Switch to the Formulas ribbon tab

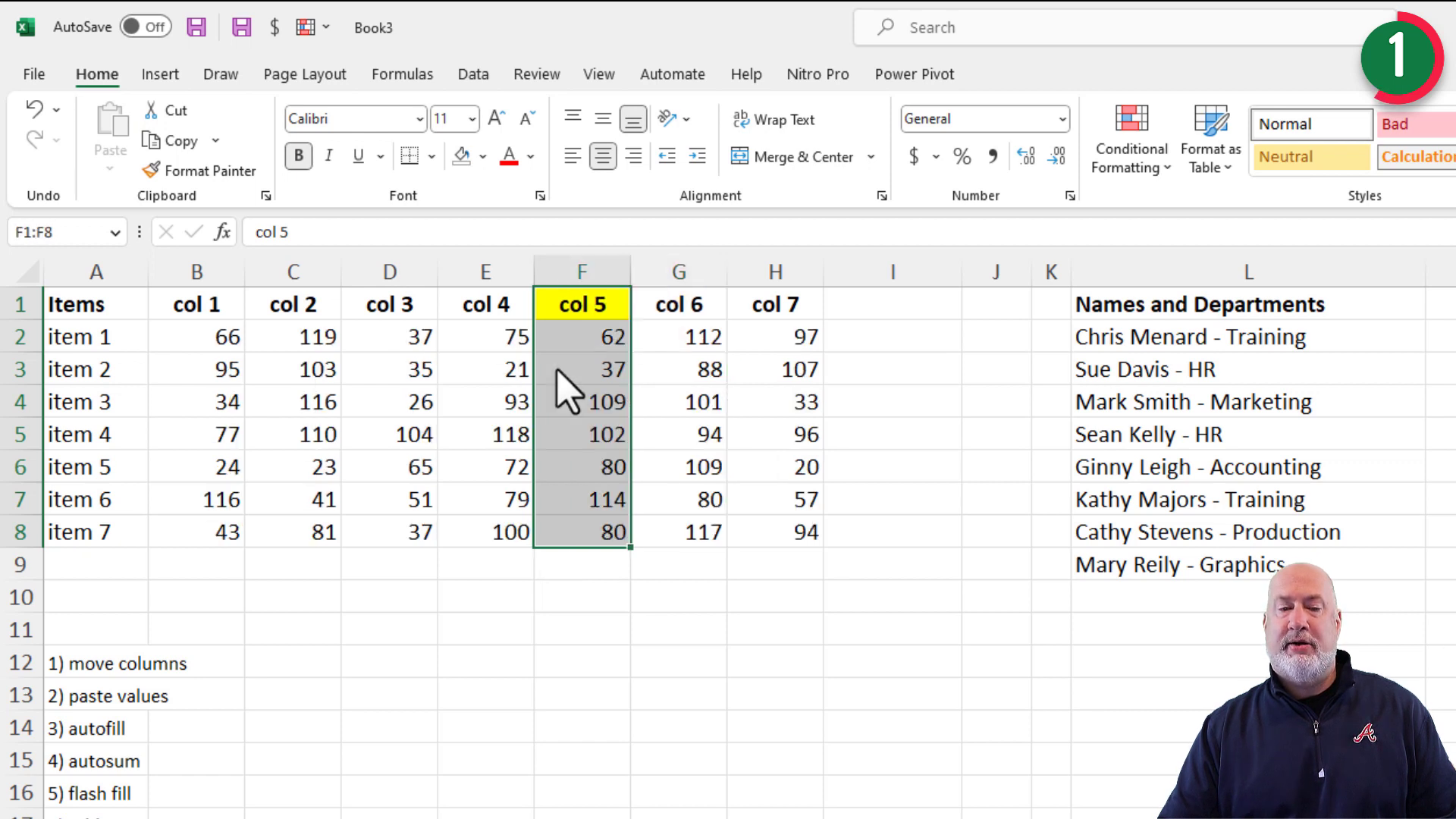[x=402, y=74]
